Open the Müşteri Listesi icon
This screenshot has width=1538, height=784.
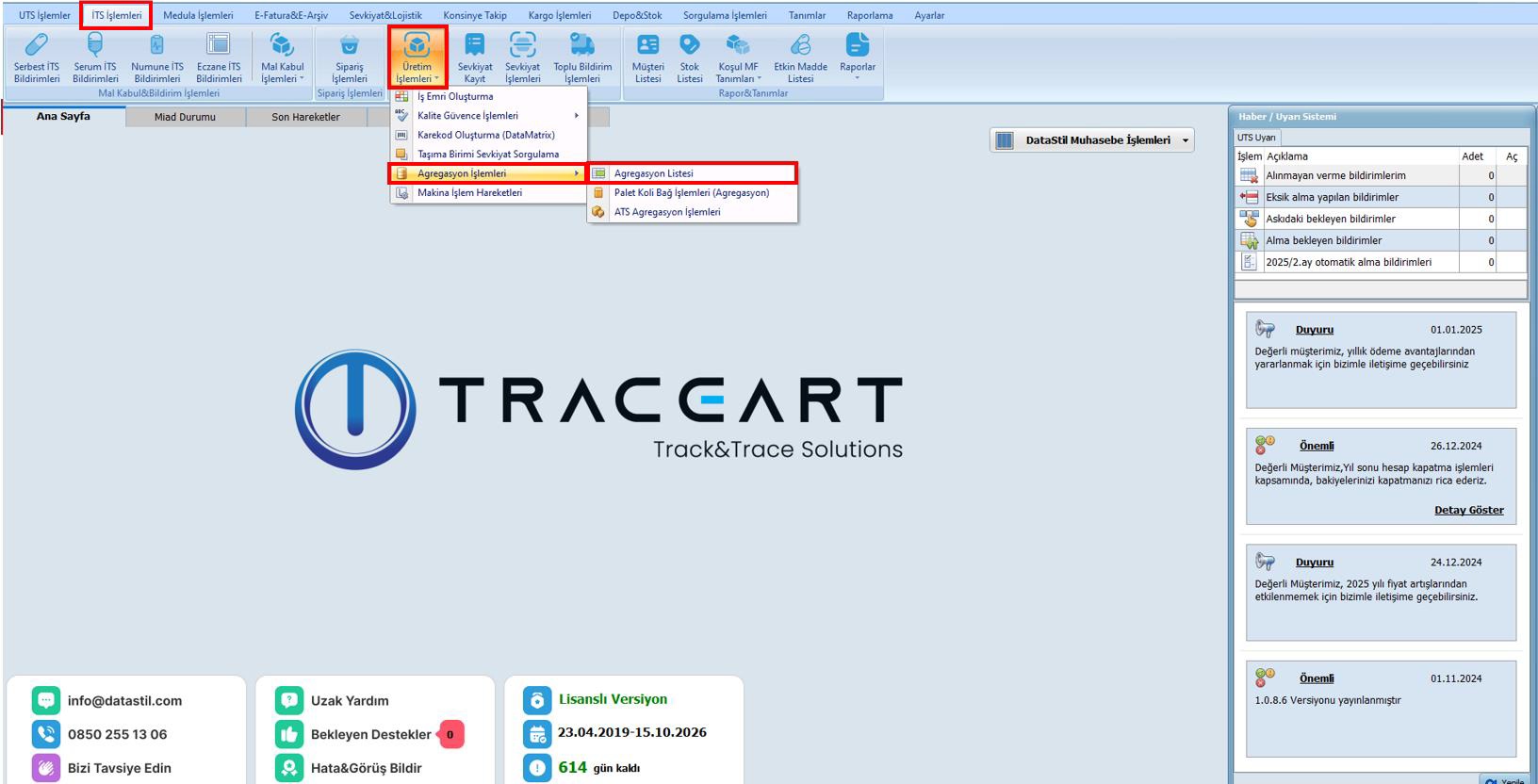click(x=647, y=57)
